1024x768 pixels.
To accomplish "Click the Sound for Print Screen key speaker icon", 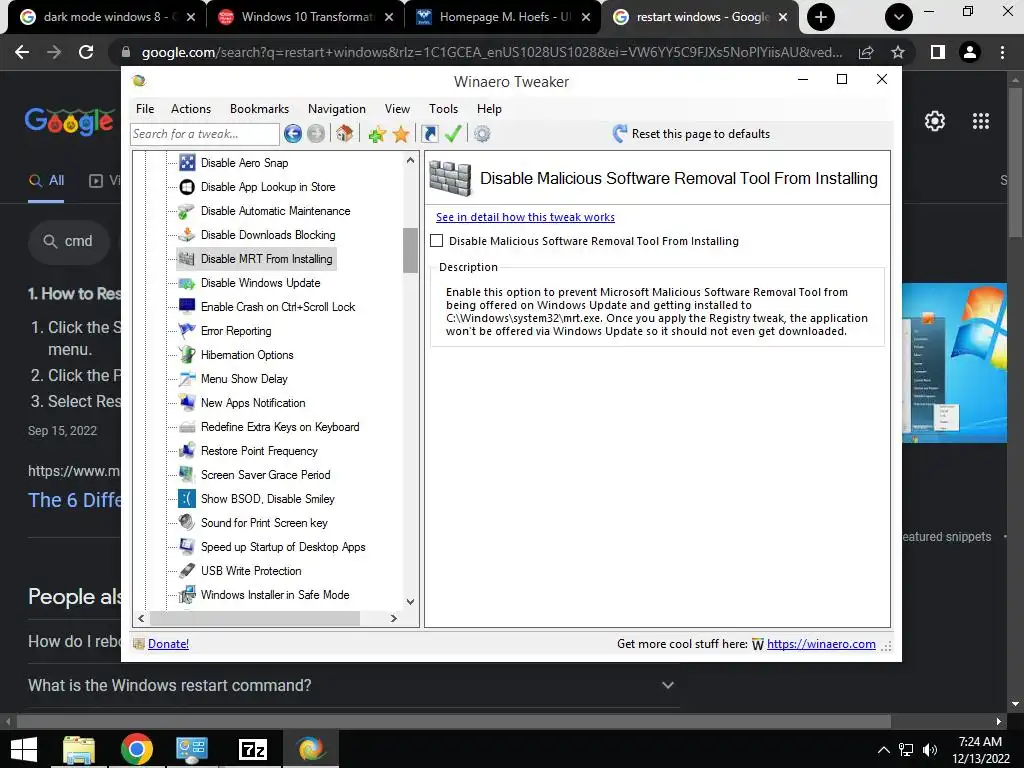I will click(187, 522).
